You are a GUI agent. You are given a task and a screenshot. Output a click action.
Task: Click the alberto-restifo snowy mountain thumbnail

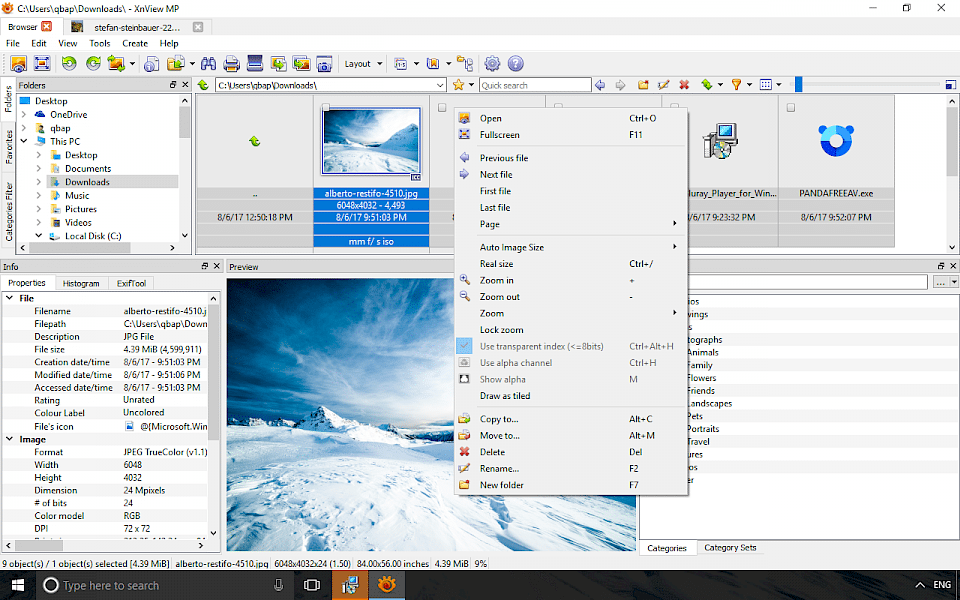tap(371, 141)
